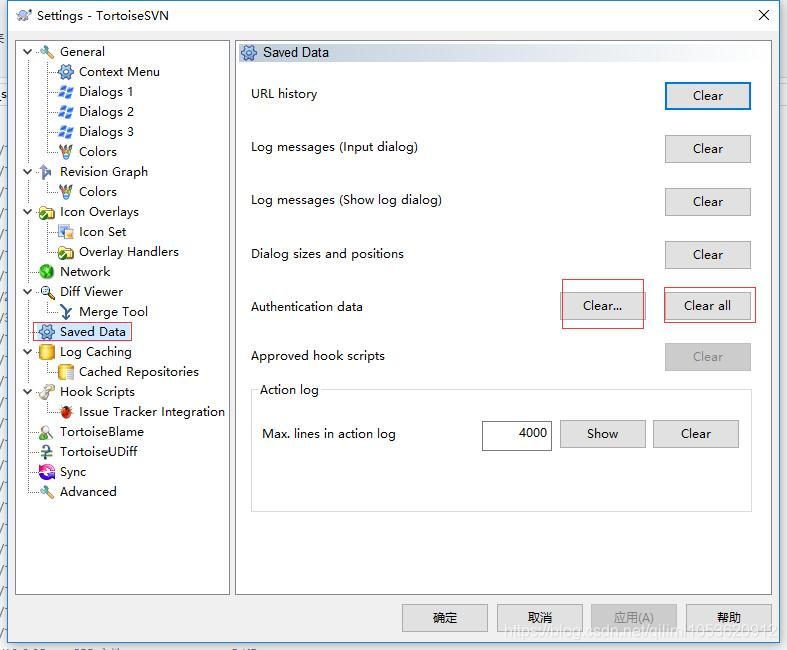This screenshot has width=787, height=650.
Task: Click the Network globe icon
Action: click(x=47, y=272)
